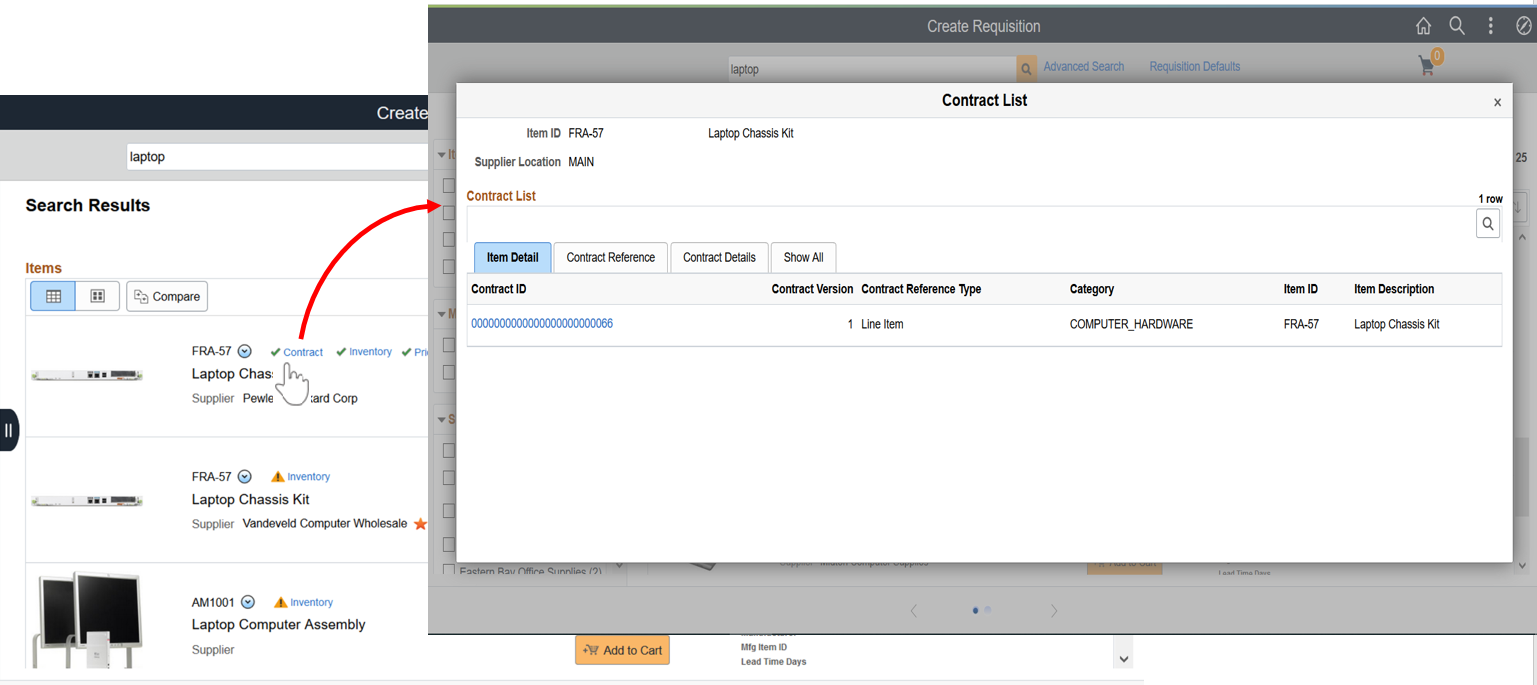Click the Add to Cart button at the bottom
Viewport: 1537px width, 685px height.
click(x=622, y=650)
